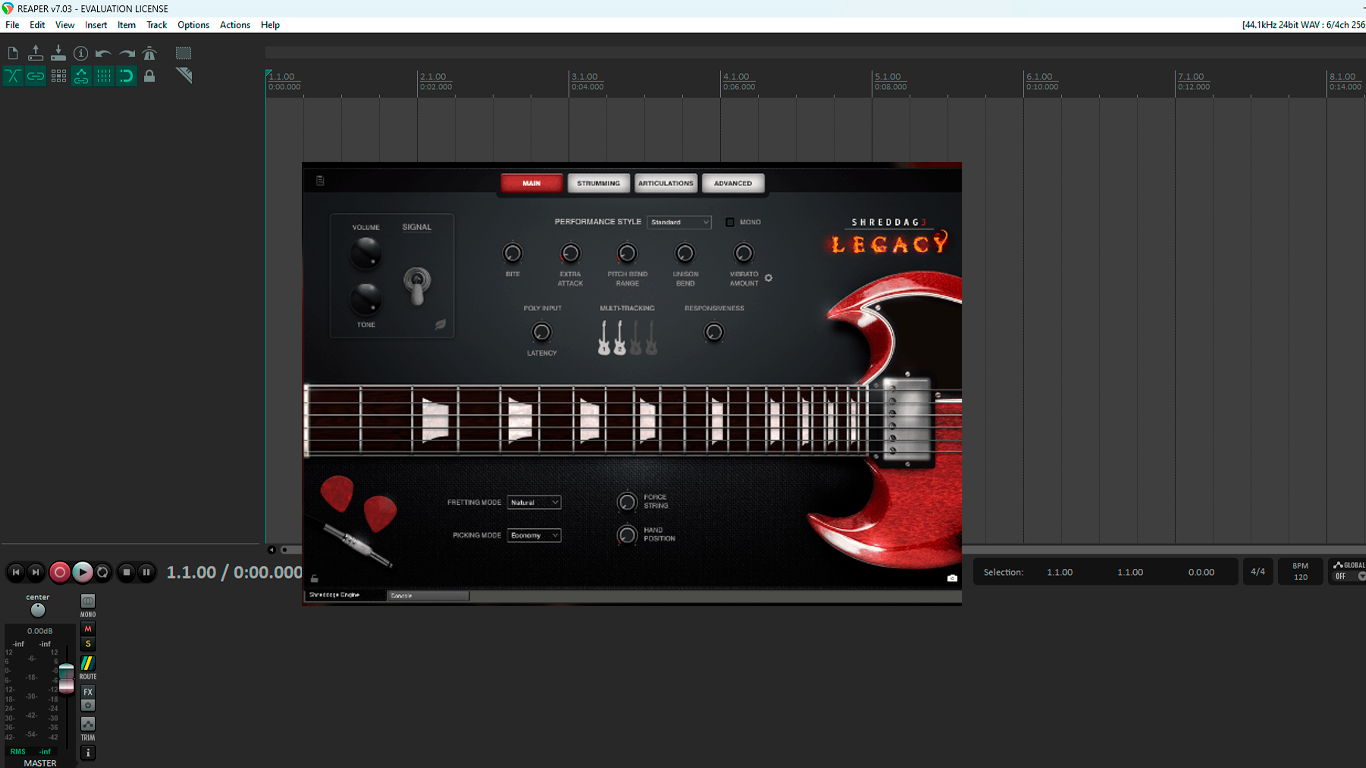This screenshot has height=768, width=1366.
Task: Click the red Record button
Action: click(x=59, y=572)
